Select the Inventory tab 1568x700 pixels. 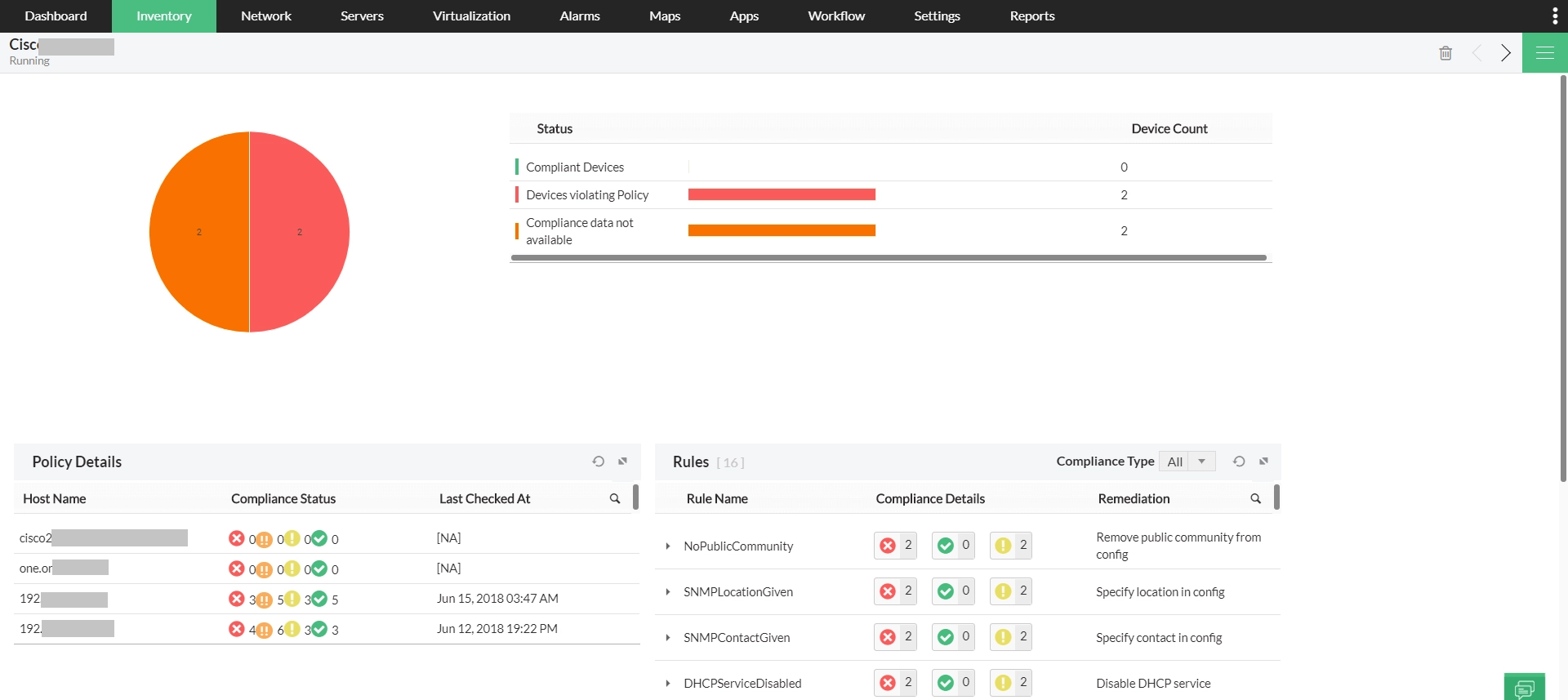[164, 16]
